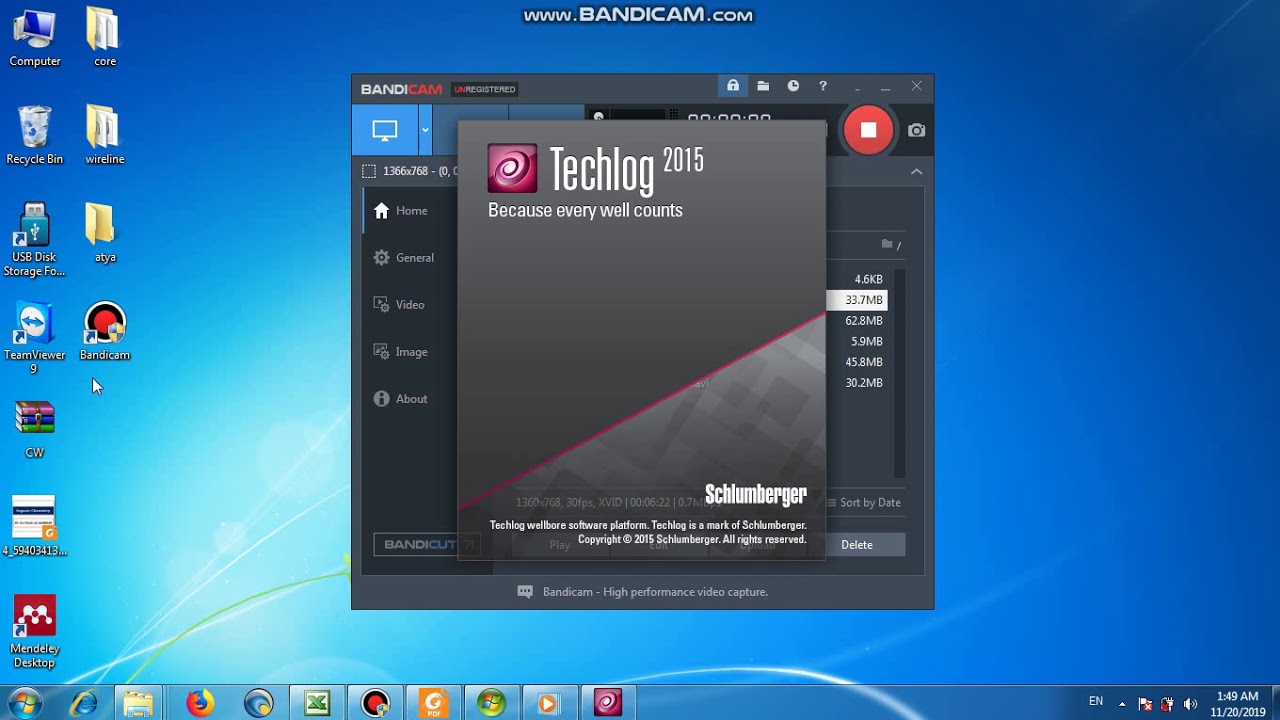
Task: Open the Windows Start menu
Action: (25, 703)
